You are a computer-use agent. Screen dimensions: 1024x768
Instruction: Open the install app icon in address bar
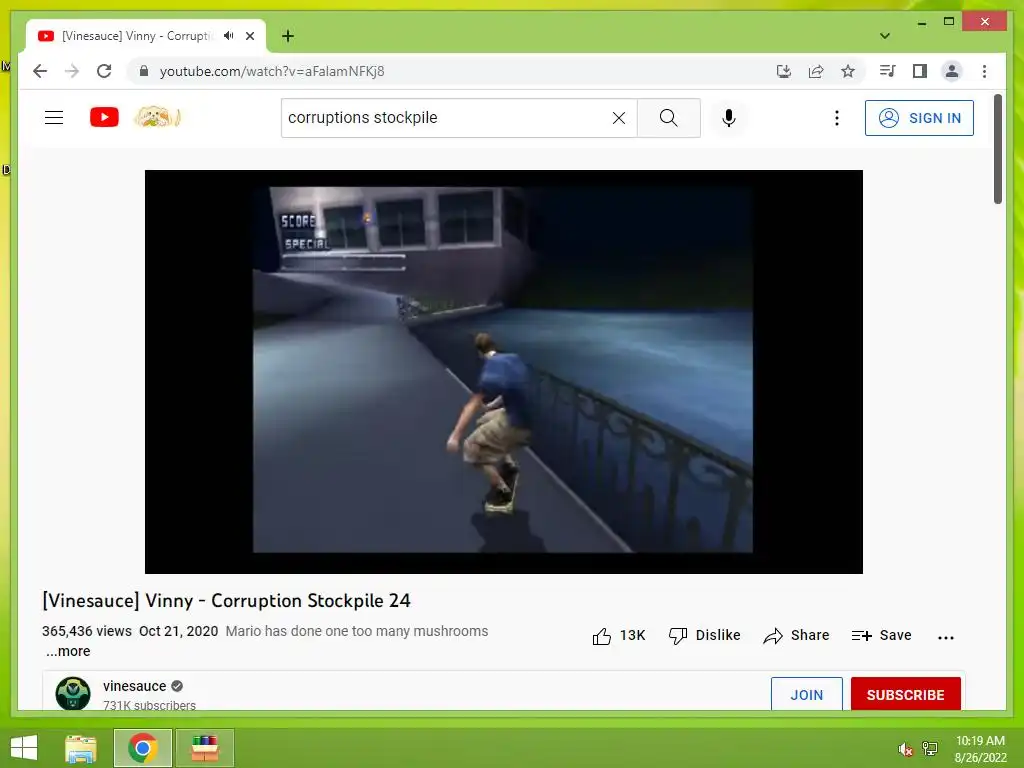[x=784, y=71]
